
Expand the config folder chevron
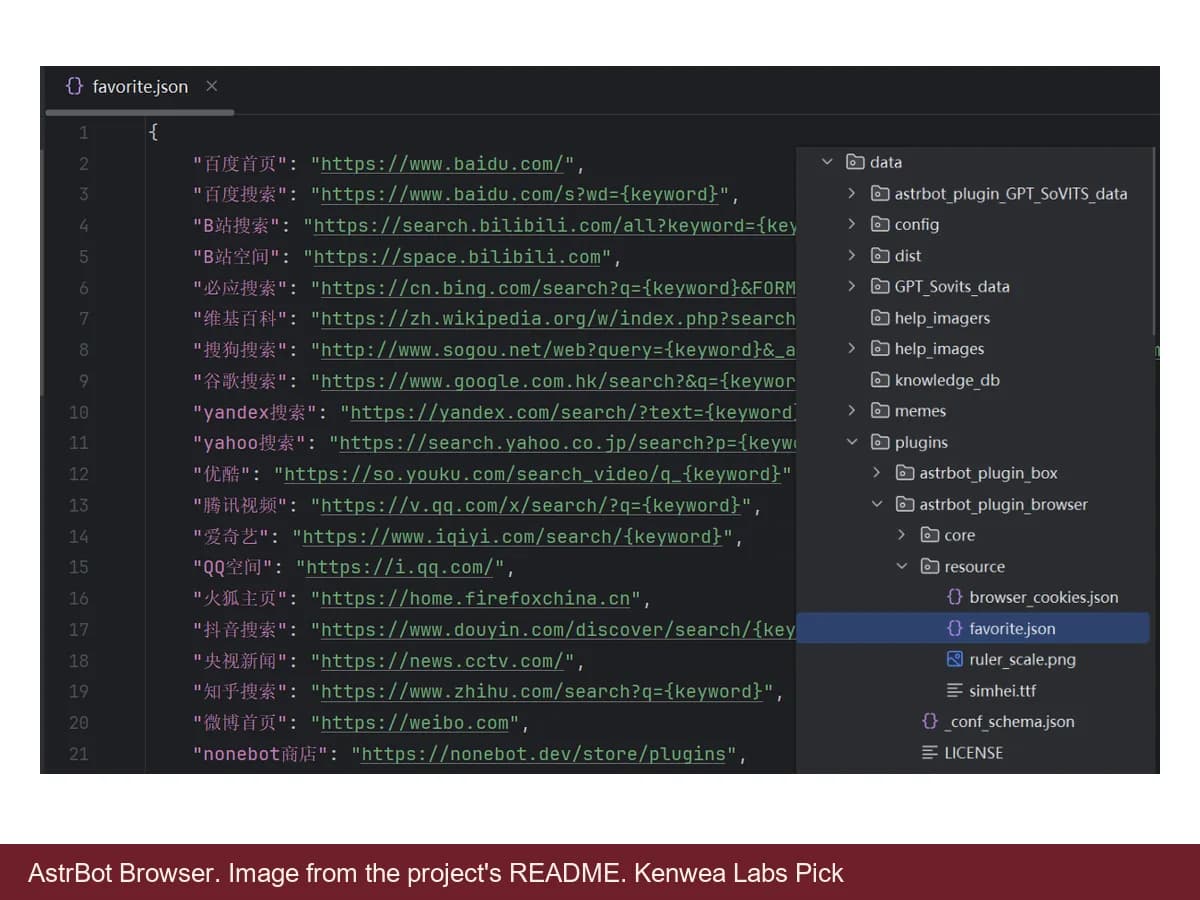[851, 224]
